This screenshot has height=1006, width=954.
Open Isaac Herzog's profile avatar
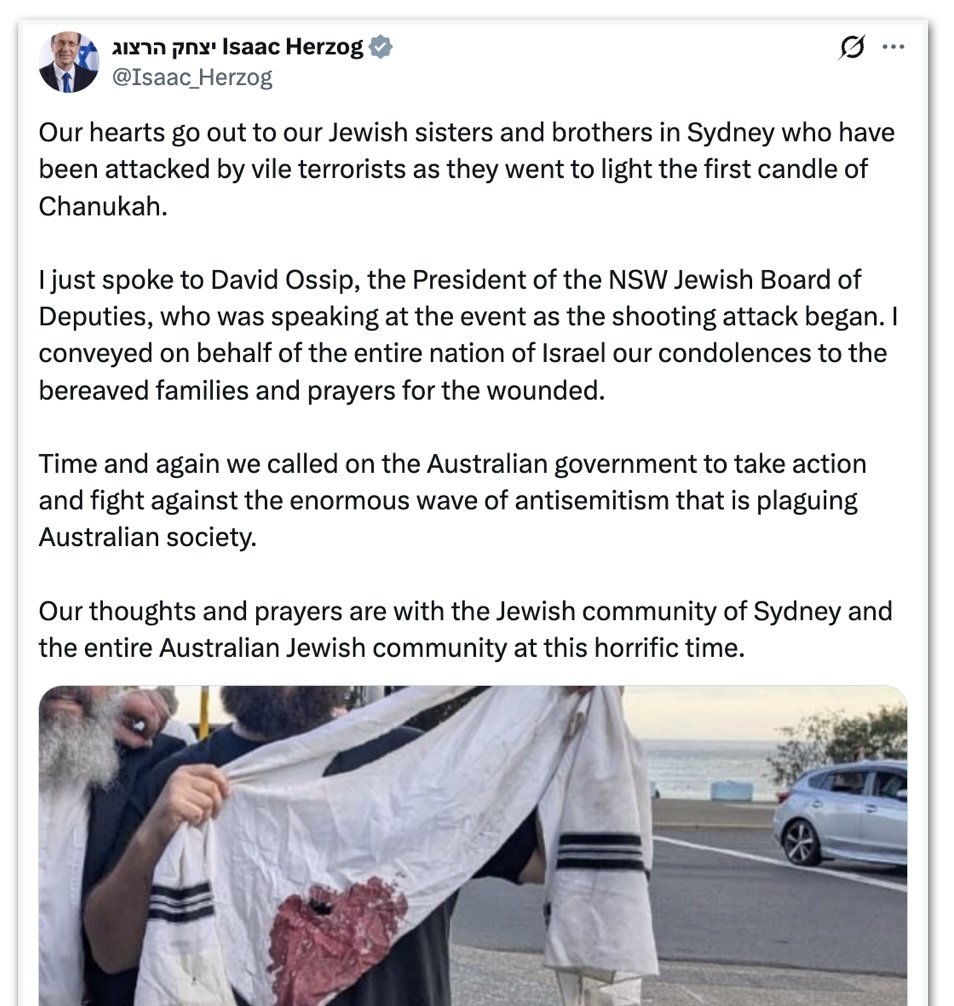(69, 62)
